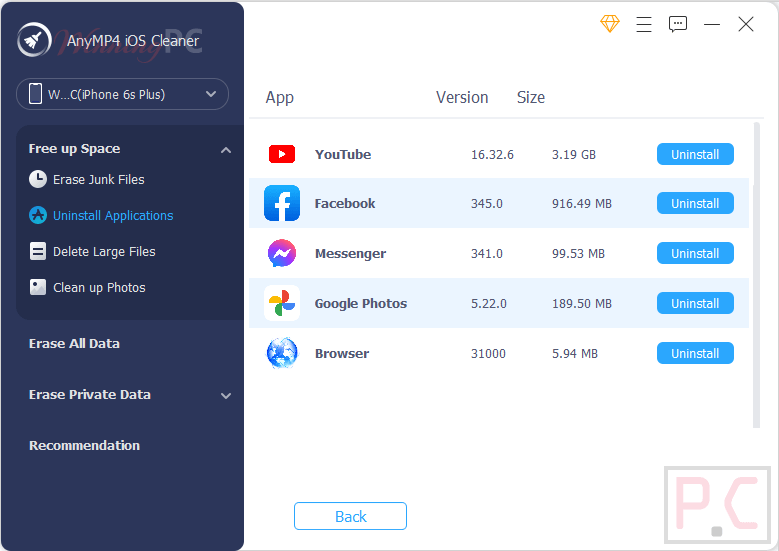Image resolution: width=779 pixels, height=551 pixels.
Task: Select the Facebook app name
Action: point(345,204)
